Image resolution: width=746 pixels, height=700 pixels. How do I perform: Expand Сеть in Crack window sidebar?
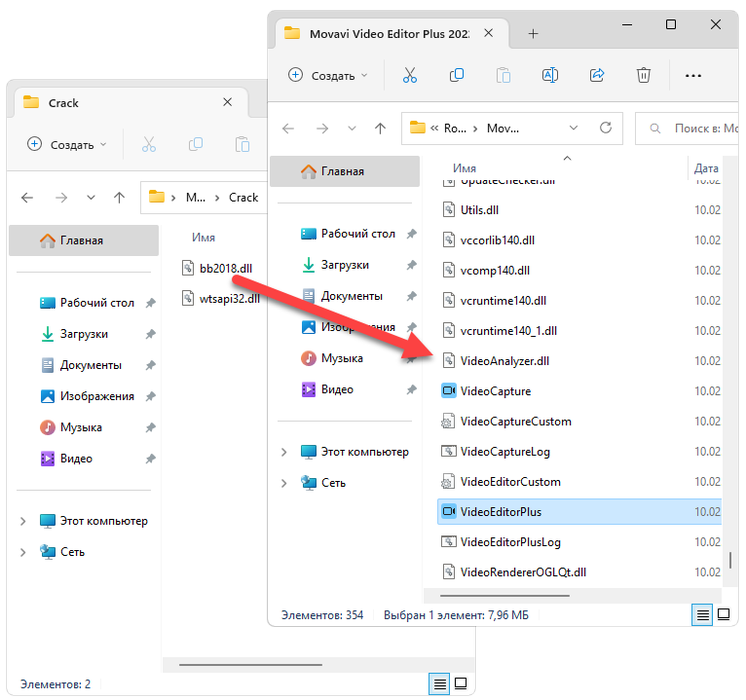(23, 552)
